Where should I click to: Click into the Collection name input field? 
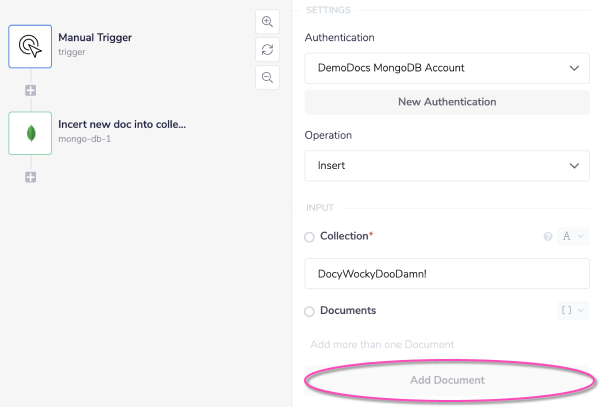click(446, 274)
